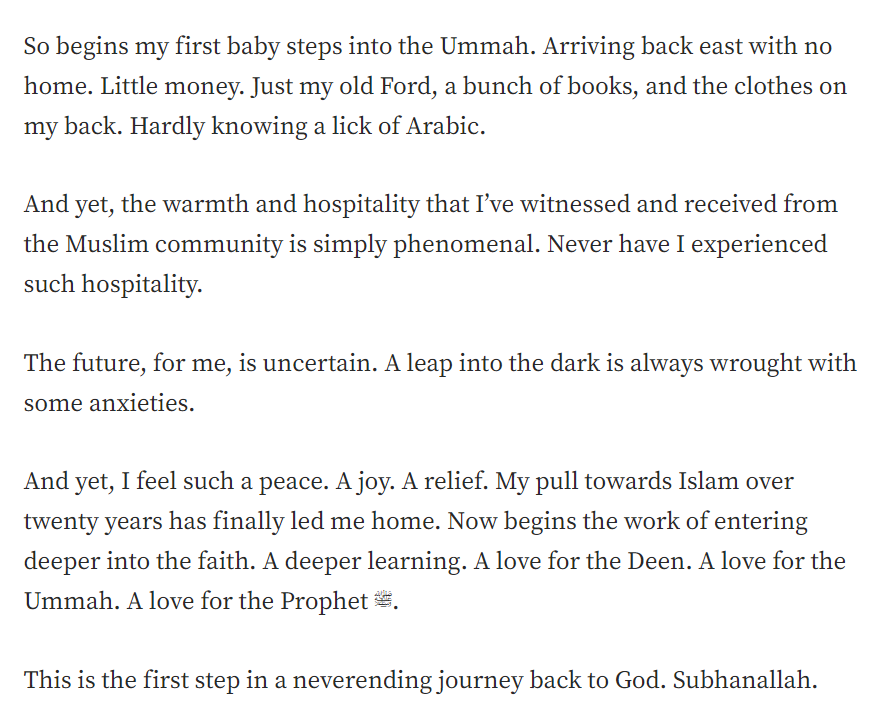Click the word "Ummah" in first sentence
The height and width of the screenshot is (714, 878).
click(x=484, y=46)
